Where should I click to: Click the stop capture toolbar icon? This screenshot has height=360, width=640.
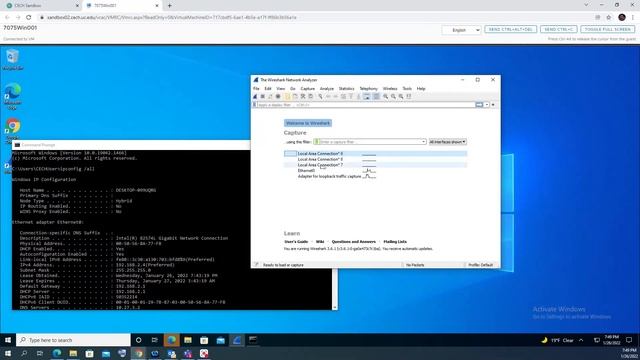263,96
